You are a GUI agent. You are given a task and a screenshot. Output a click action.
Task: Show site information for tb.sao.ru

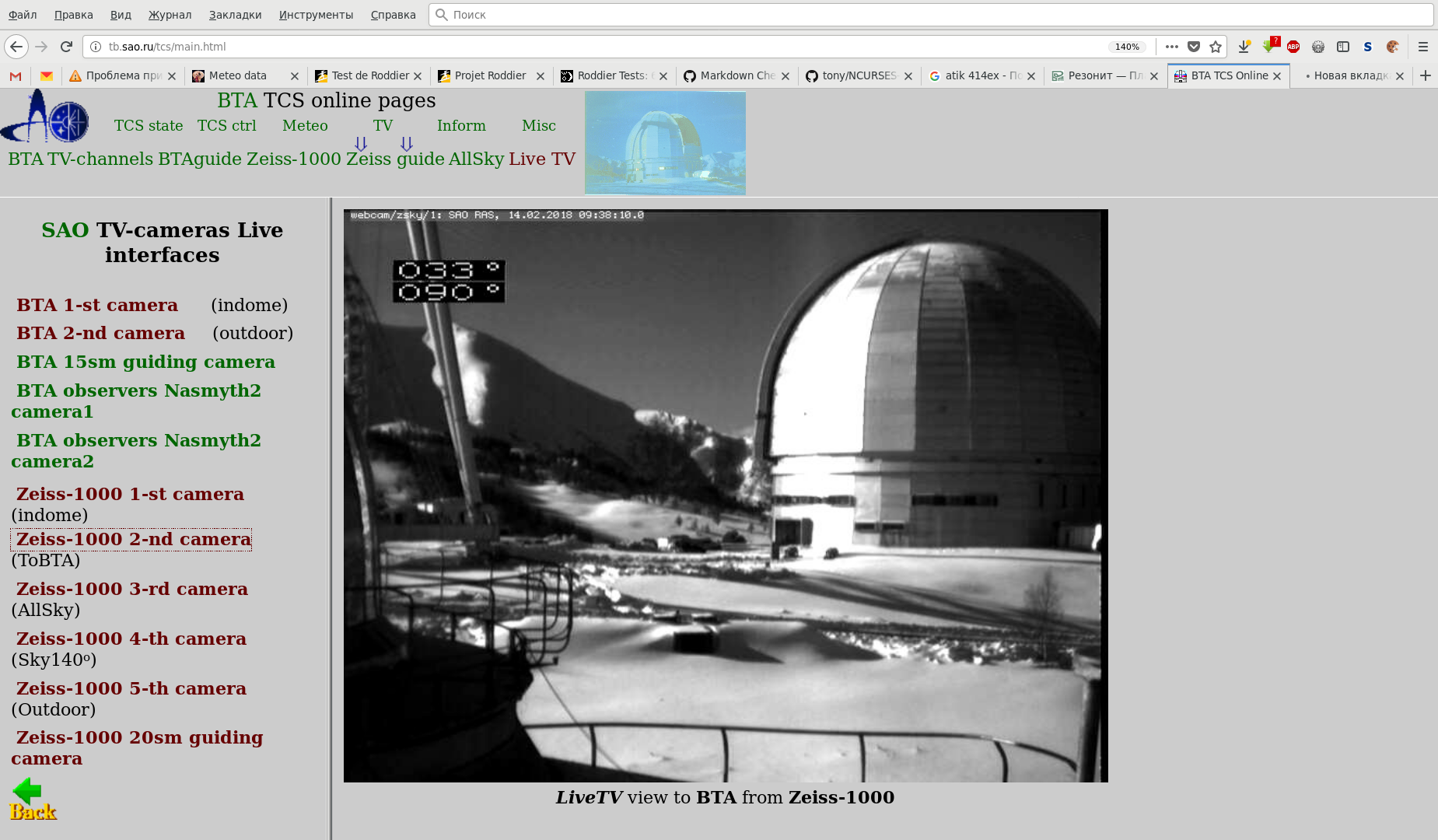(96, 47)
